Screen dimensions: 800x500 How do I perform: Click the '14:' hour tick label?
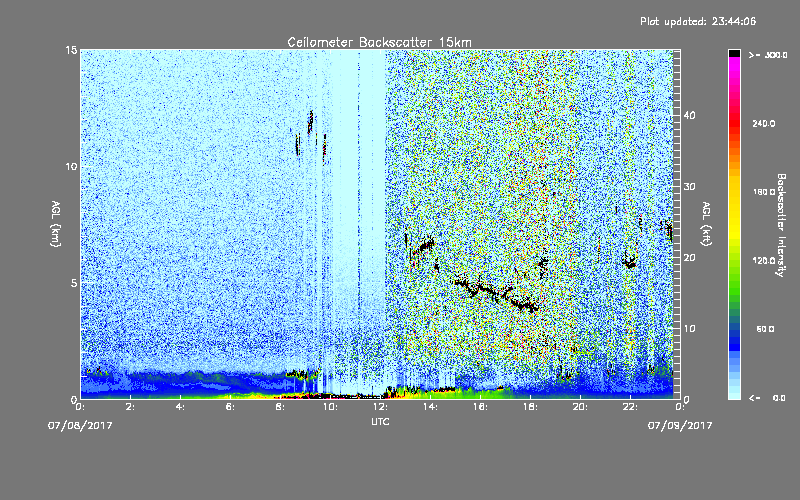430,407
